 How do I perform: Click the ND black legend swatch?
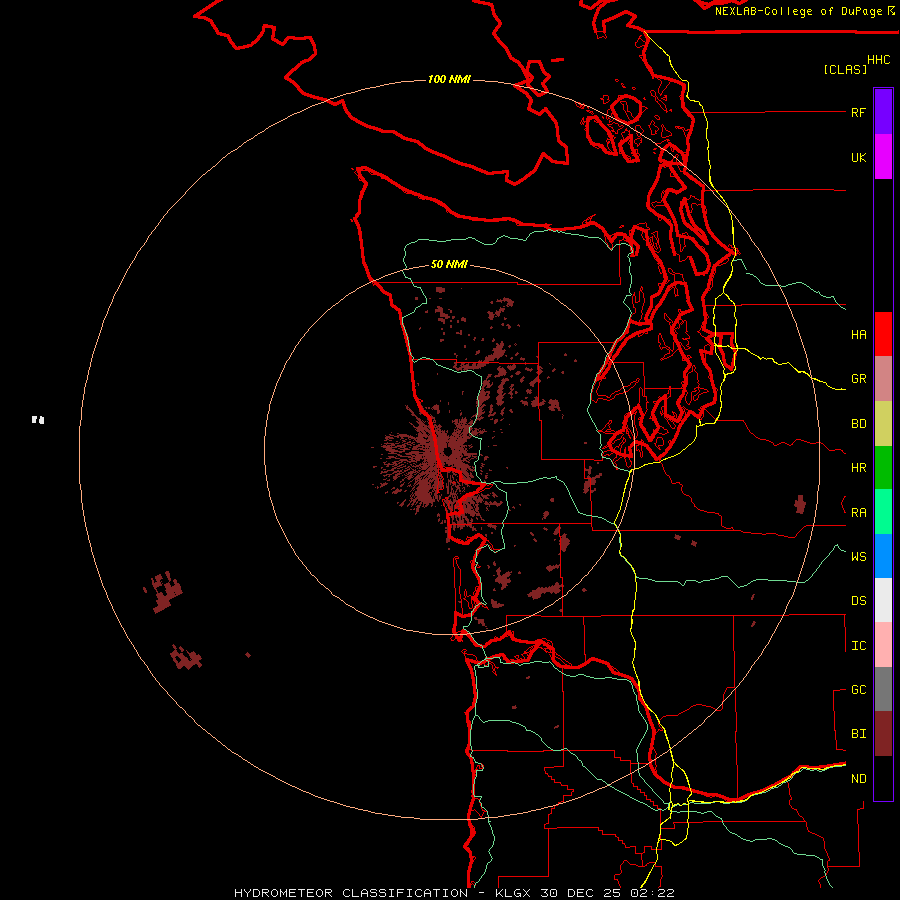click(x=883, y=778)
